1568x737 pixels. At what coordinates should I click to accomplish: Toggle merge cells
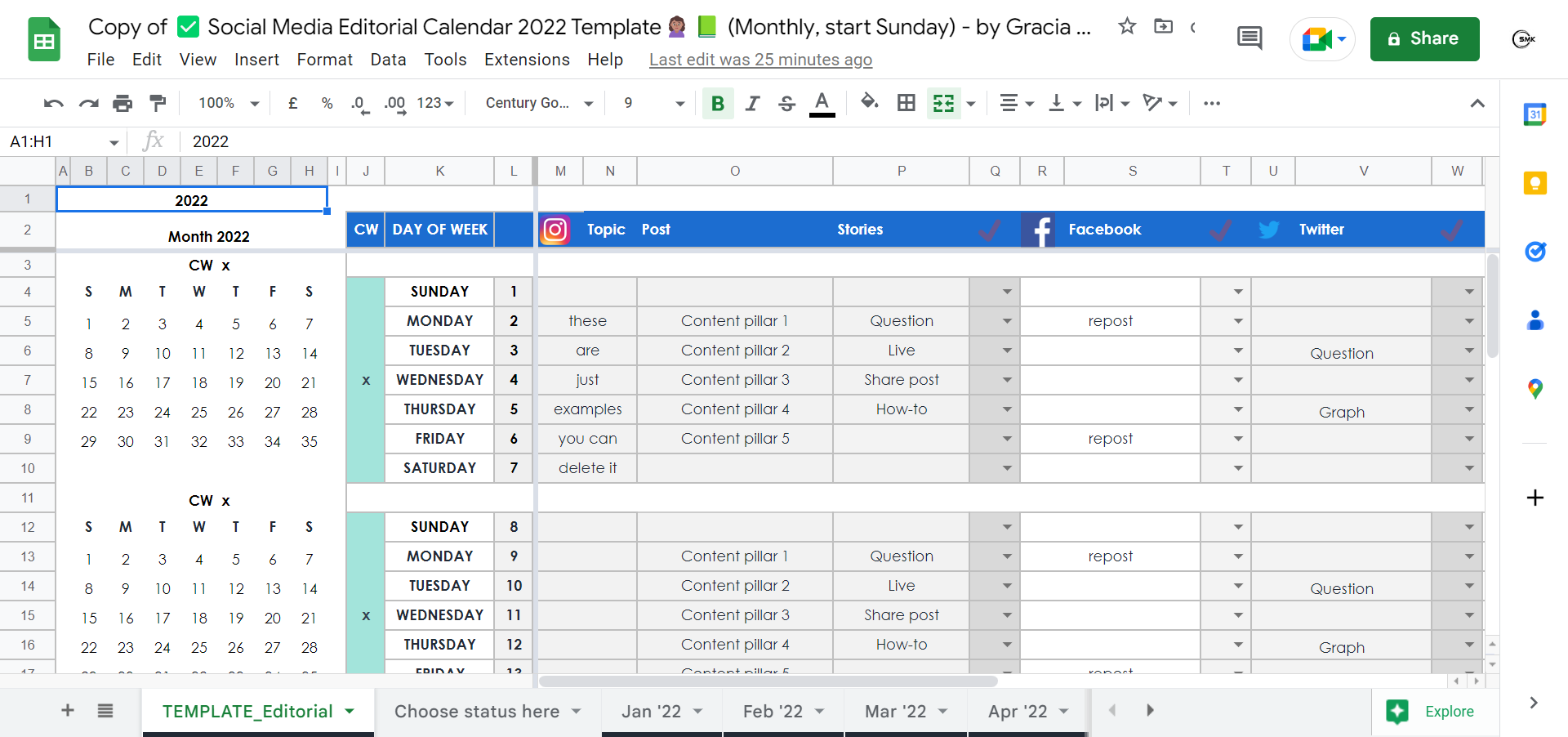coord(943,103)
